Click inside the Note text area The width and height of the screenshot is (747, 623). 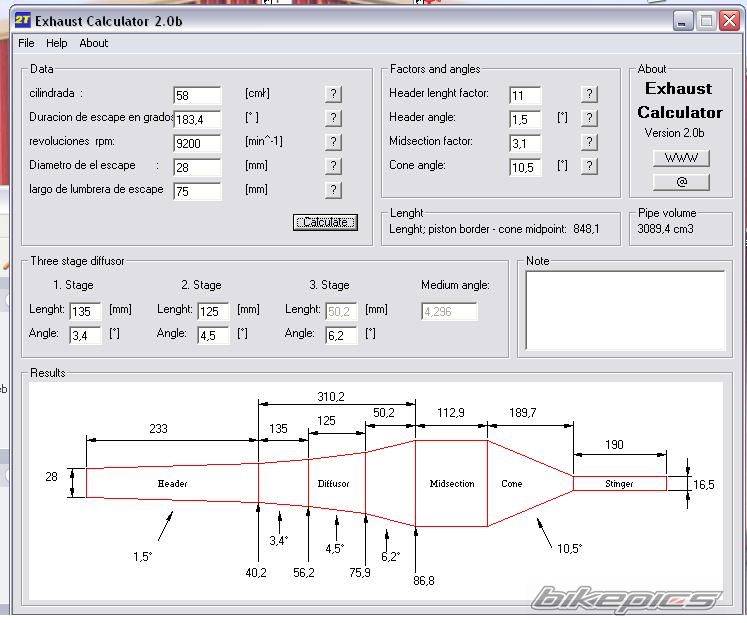(x=625, y=310)
